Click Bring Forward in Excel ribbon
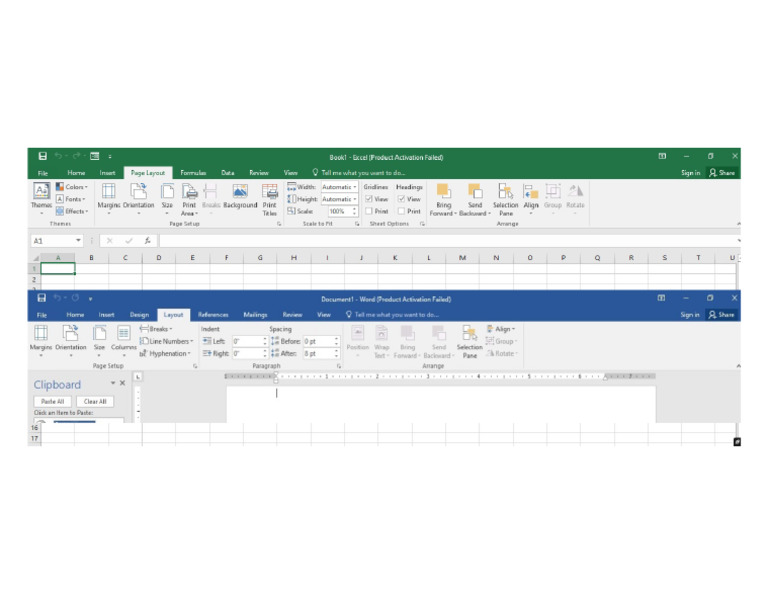768x594 pixels. [x=443, y=199]
